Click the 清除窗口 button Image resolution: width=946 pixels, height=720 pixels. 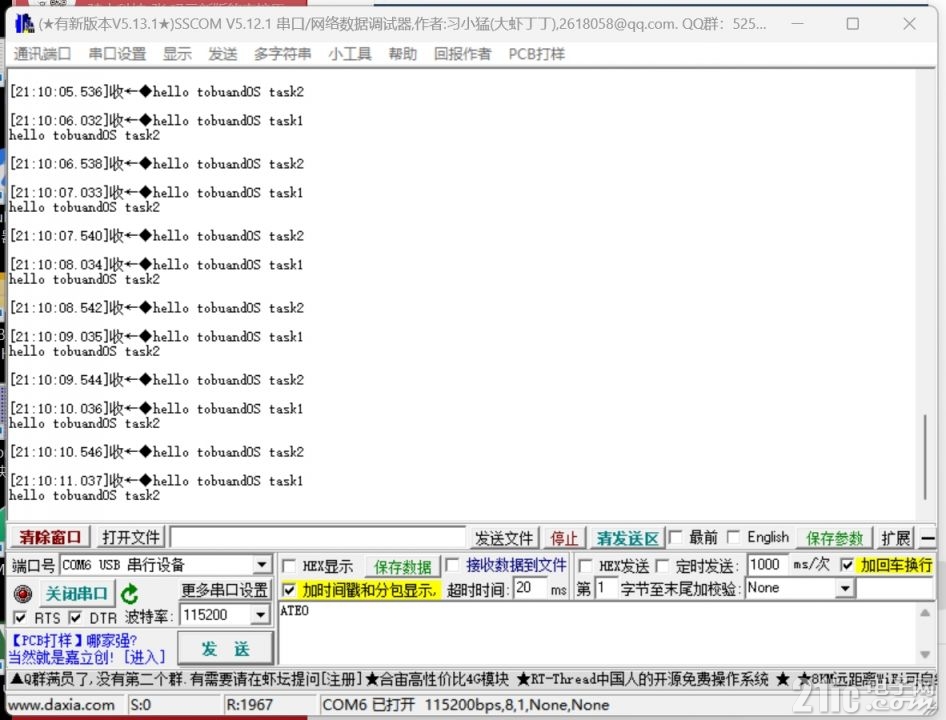[50, 537]
